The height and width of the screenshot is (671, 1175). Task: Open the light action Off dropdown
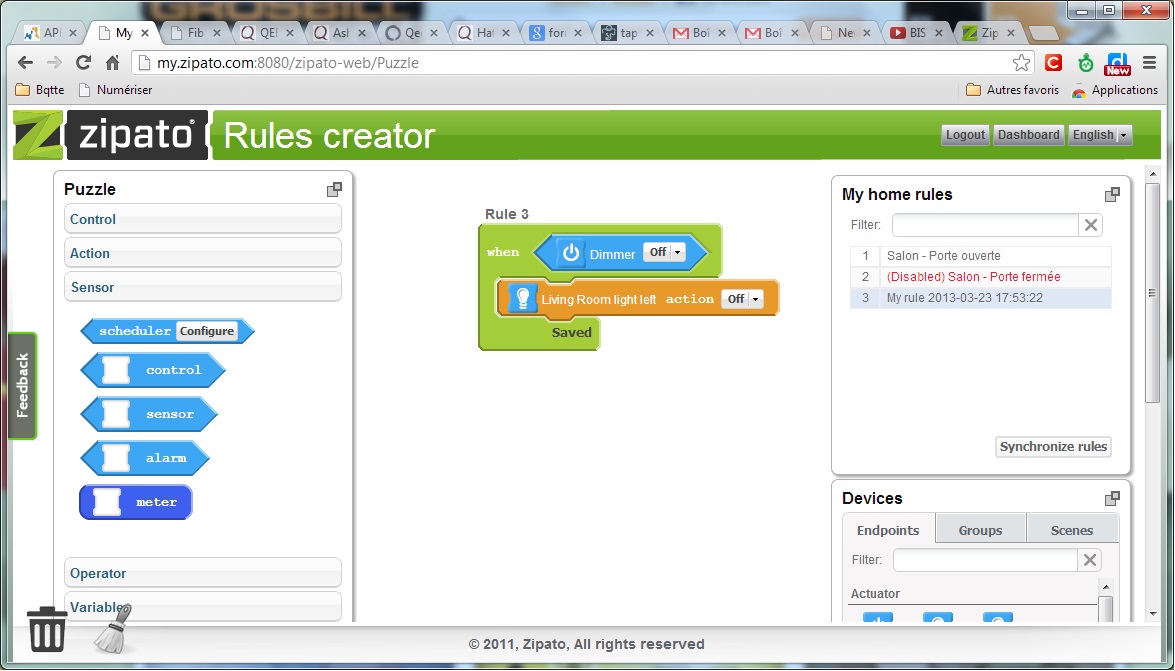743,299
